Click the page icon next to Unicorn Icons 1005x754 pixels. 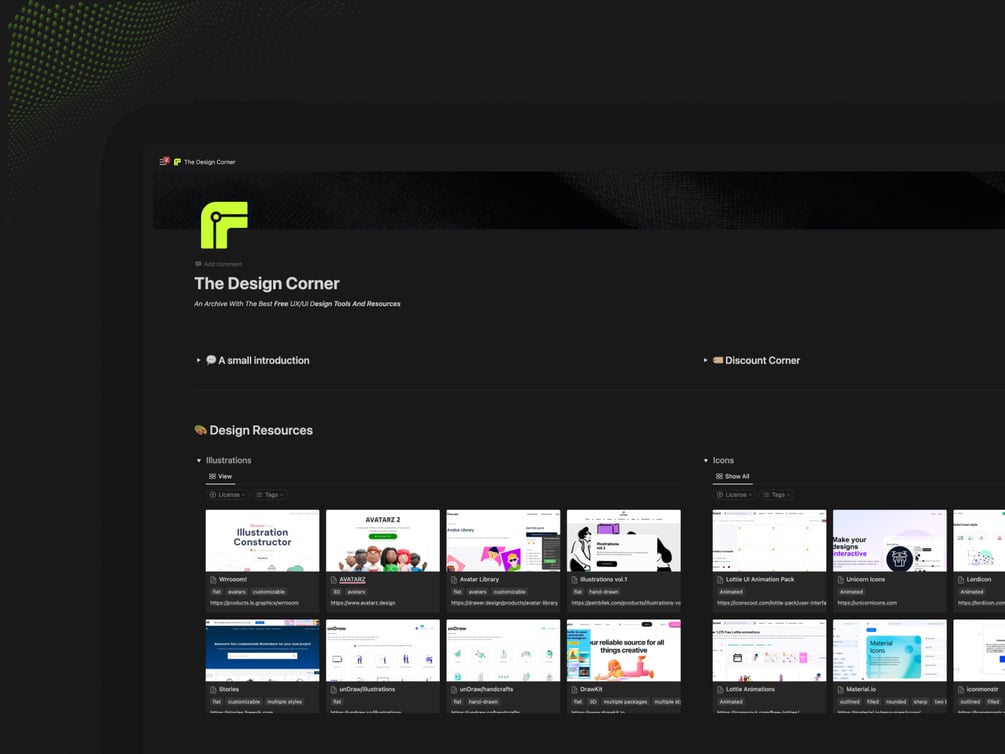pyautogui.click(x=841, y=580)
